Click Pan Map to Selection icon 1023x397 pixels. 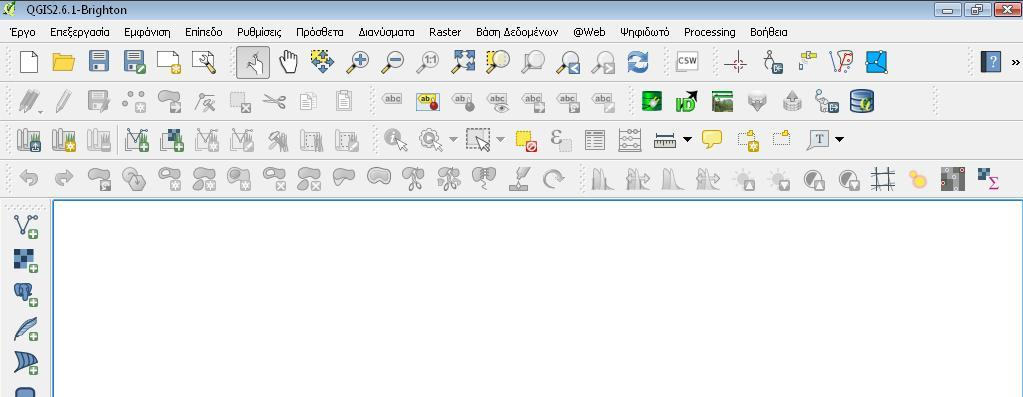pyautogui.click(x=322, y=62)
